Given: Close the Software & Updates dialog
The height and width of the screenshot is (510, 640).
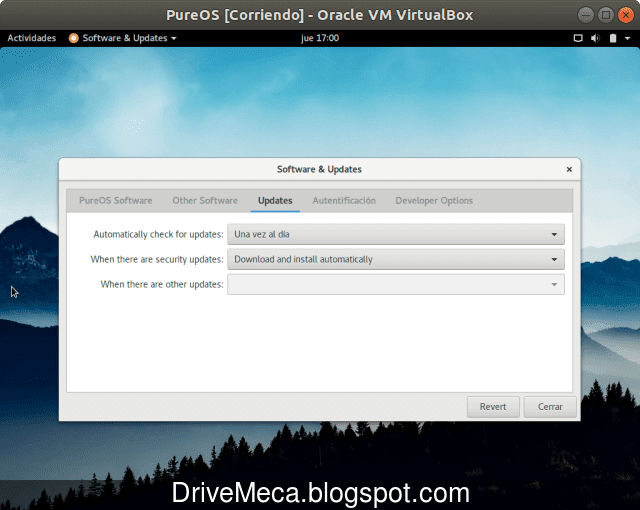Looking at the screenshot, I should click(x=569, y=169).
